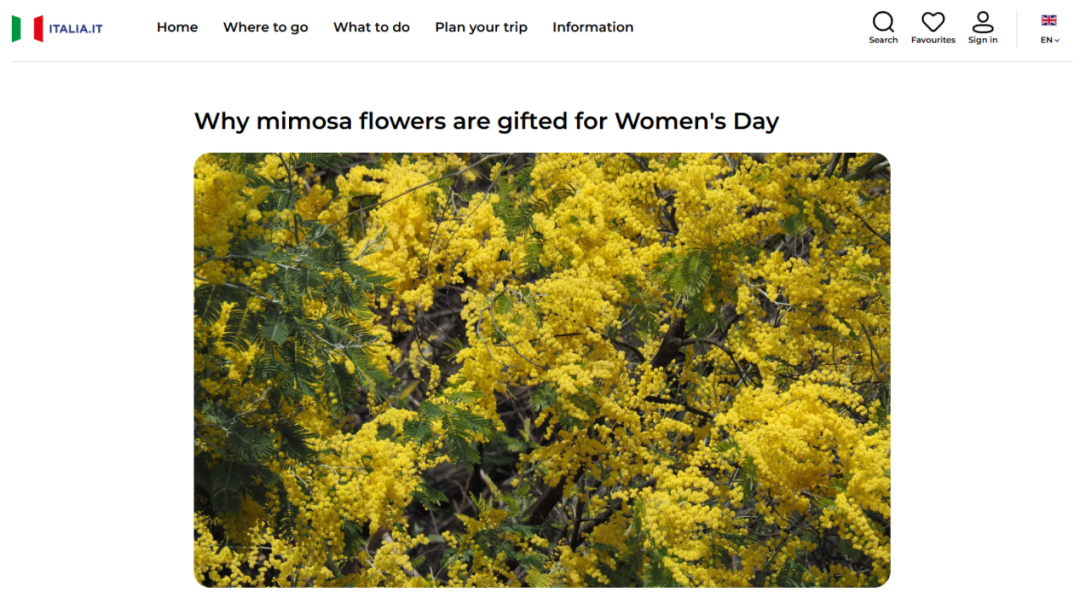Open the What to do menu
The width and height of the screenshot is (1080, 598).
click(x=371, y=28)
